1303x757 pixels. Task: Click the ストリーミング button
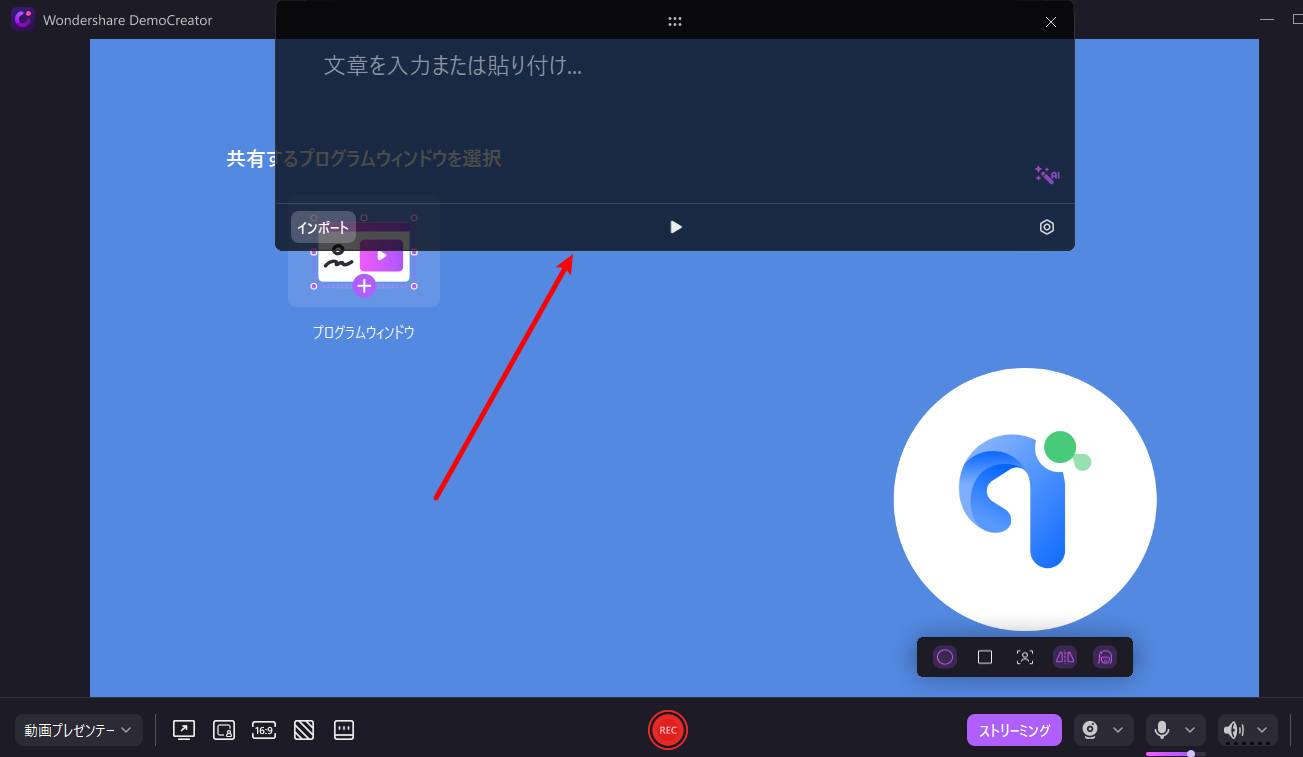[x=1014, y=730]
